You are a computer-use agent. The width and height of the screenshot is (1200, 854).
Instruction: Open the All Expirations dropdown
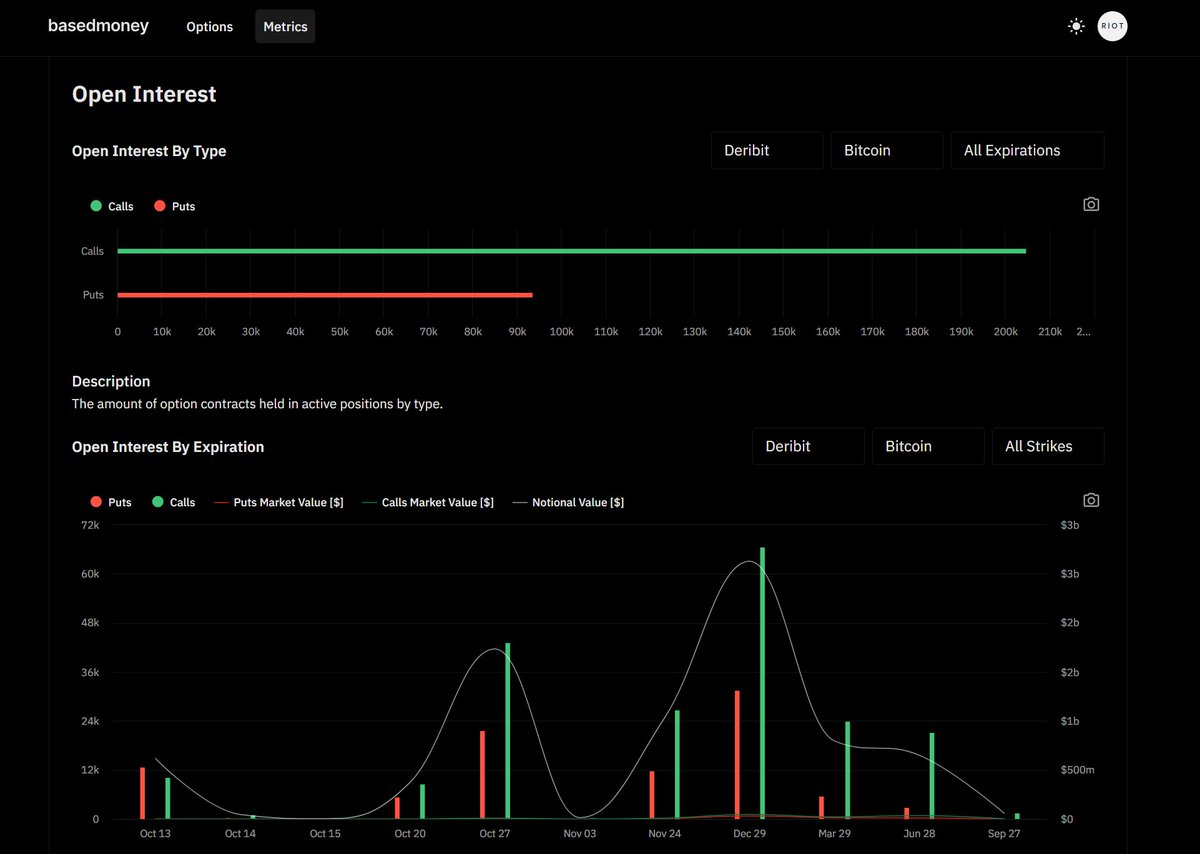click(x=1027, y=150)
